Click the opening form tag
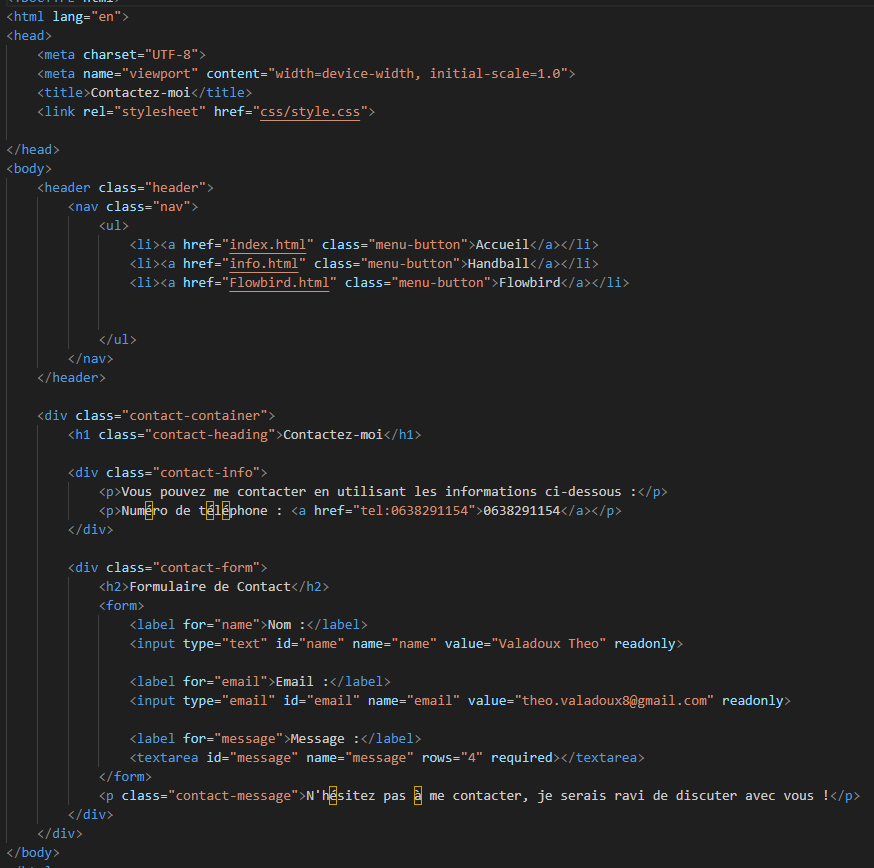The width and height of the screenshot is (874, 868). tap(122, 605)
